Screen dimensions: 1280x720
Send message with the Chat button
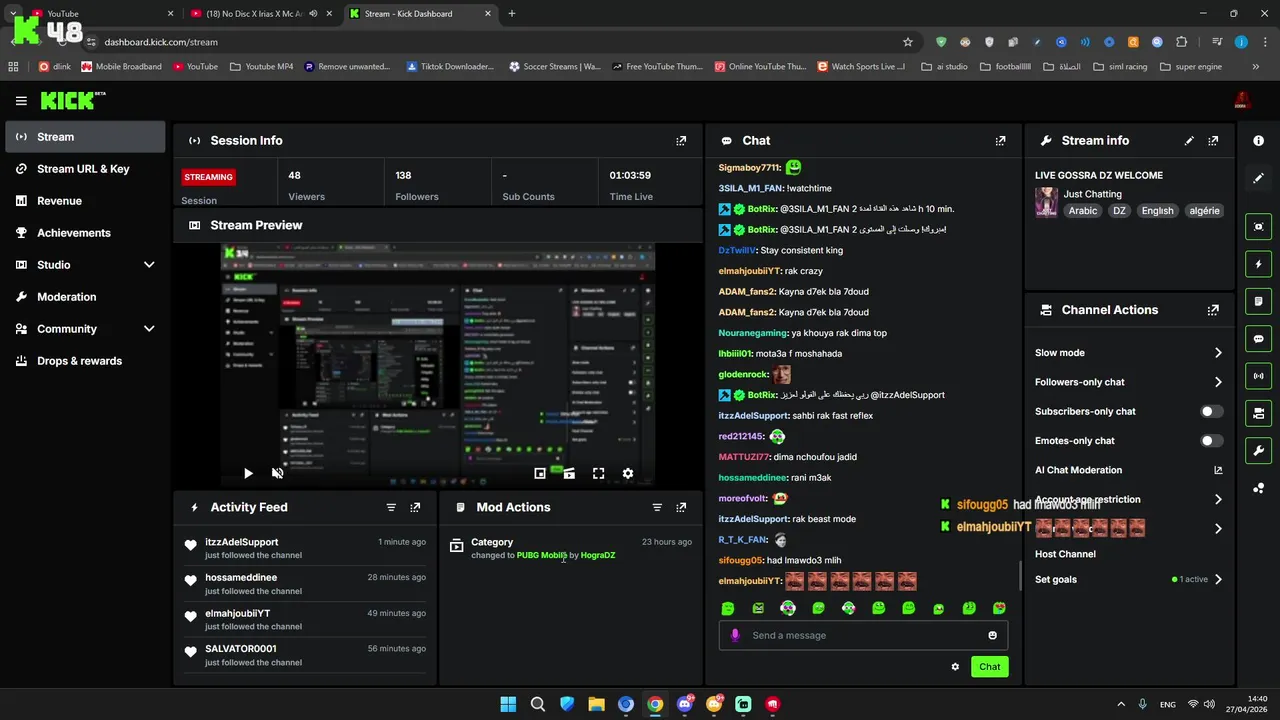(x=989, y=667)
